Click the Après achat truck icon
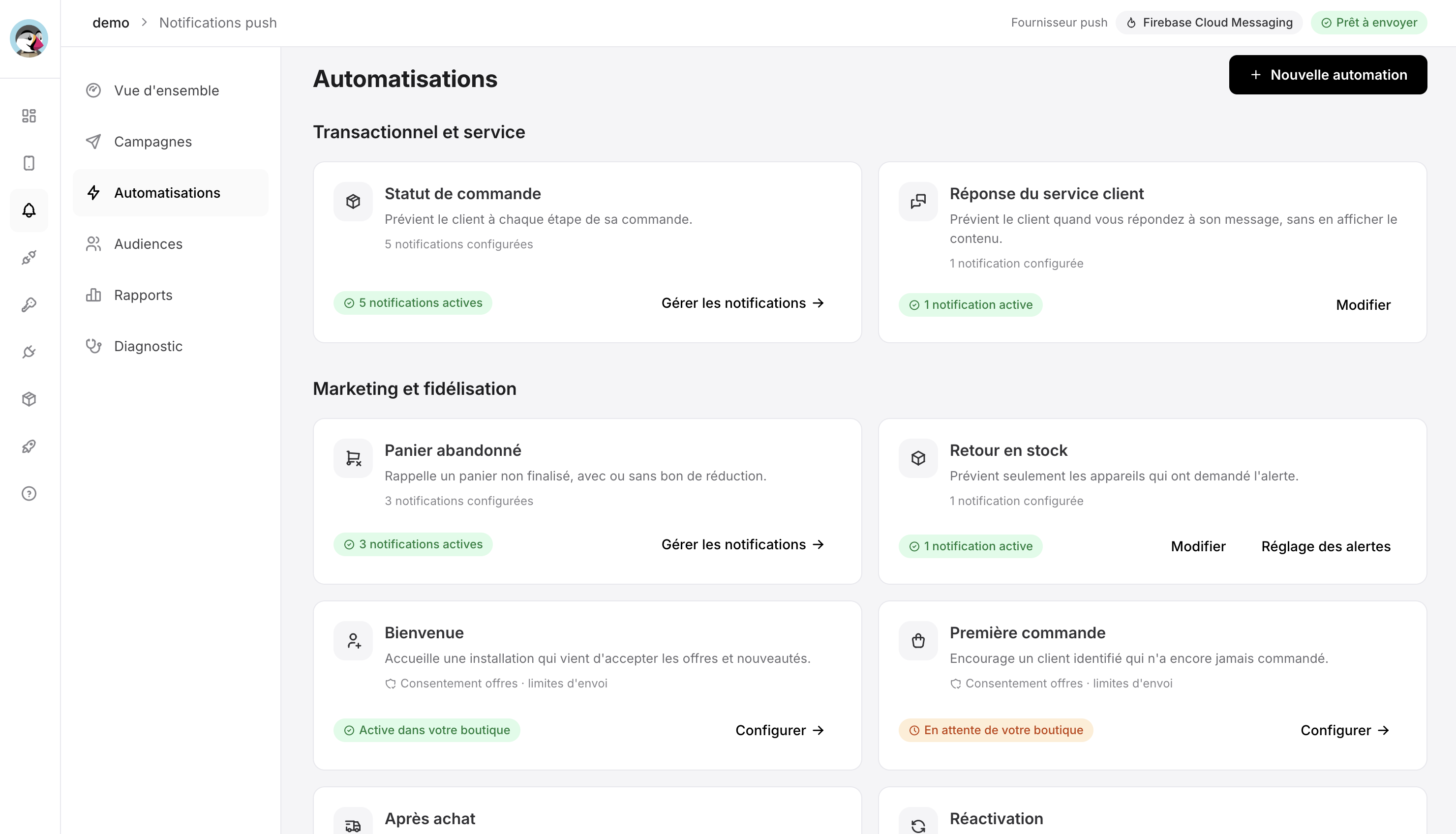Screen dimensions: 1456x834 tap(353, 826)
